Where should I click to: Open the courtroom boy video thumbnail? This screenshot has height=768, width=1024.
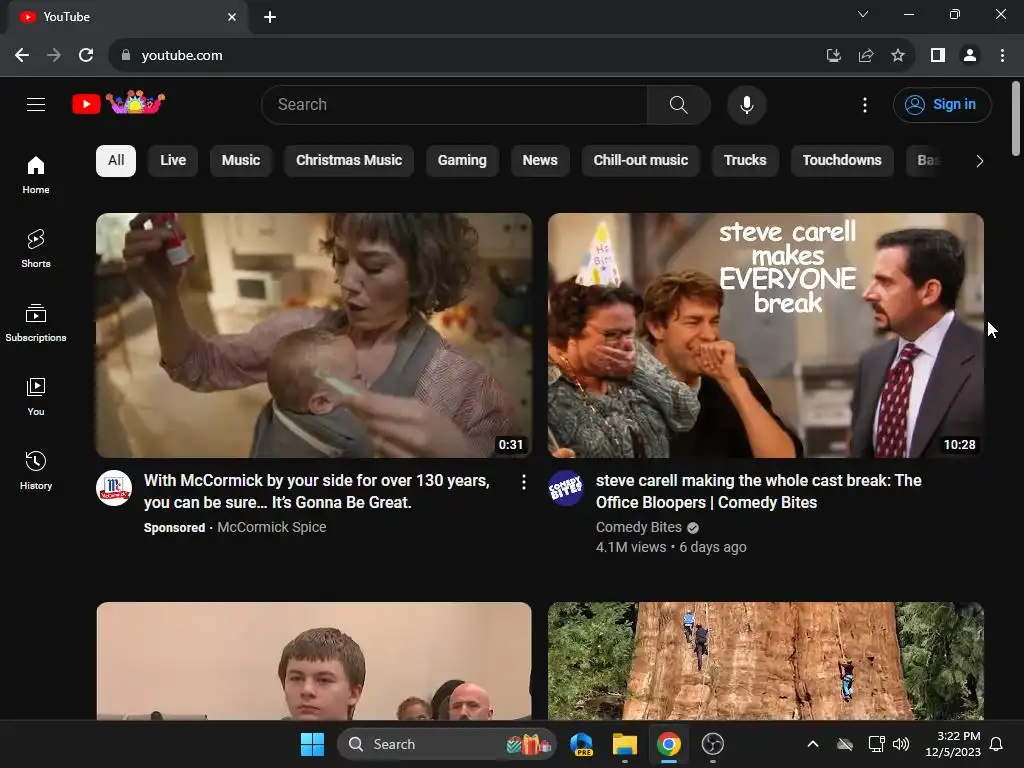coord(314,661)
